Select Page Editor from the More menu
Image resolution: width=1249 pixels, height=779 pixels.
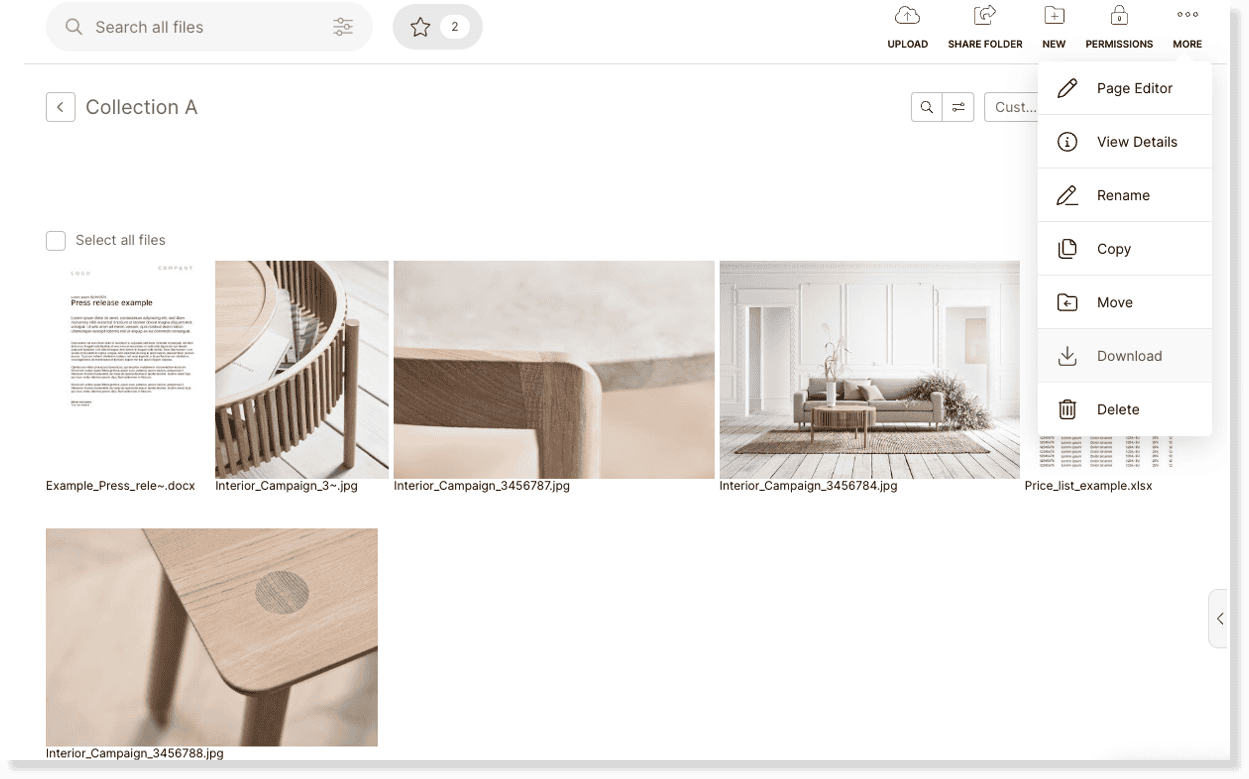coord(1134,88)
